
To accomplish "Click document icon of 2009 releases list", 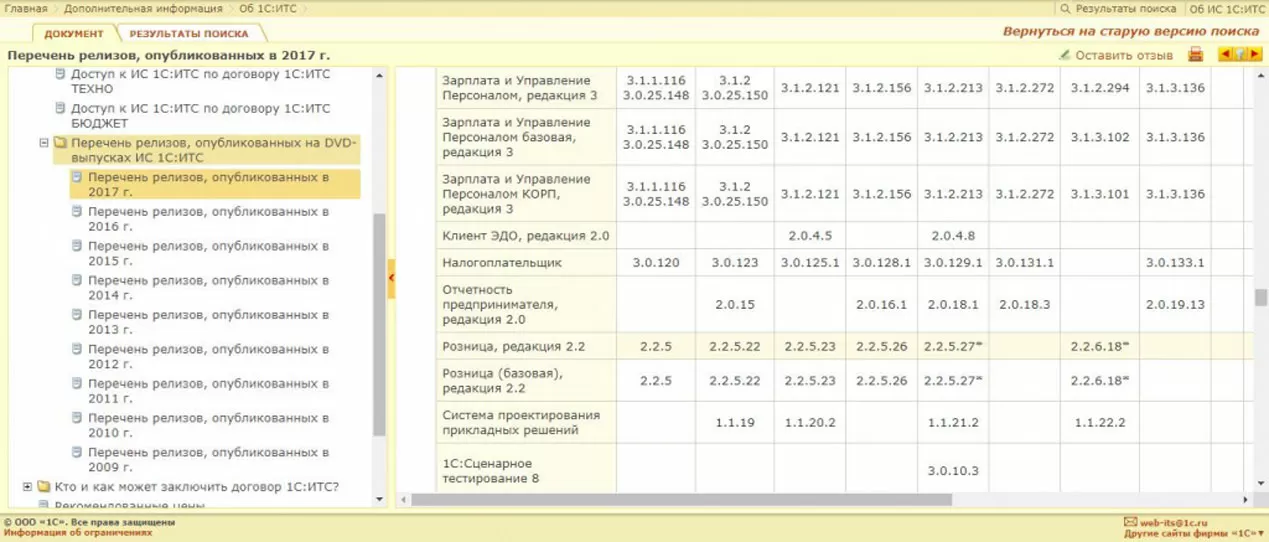I will coord(76,453).
